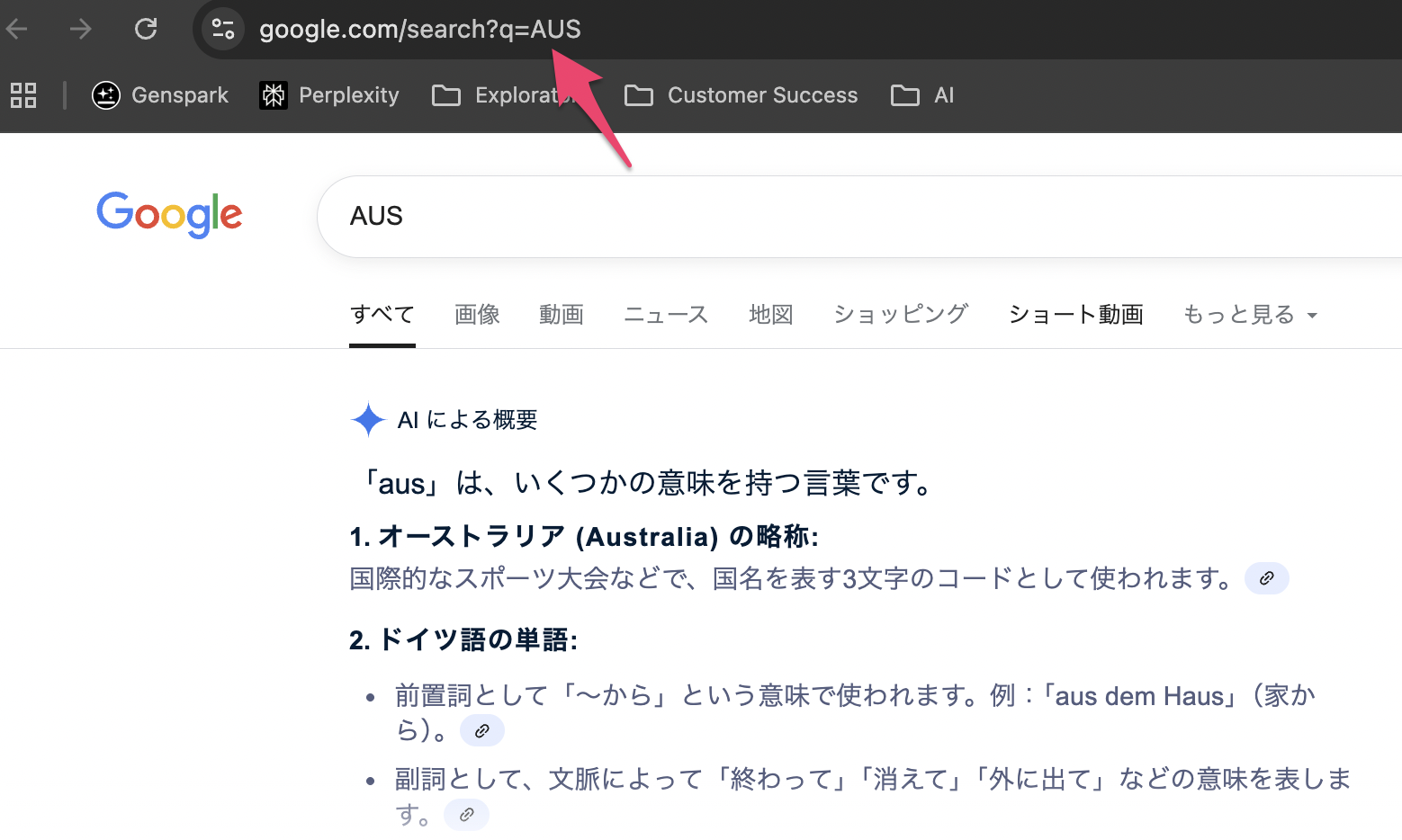Image resolution: width=1402 pixels, height=840 pixels.
Task: Go back with the browser back arrow
Action: (x=17, y=29)
